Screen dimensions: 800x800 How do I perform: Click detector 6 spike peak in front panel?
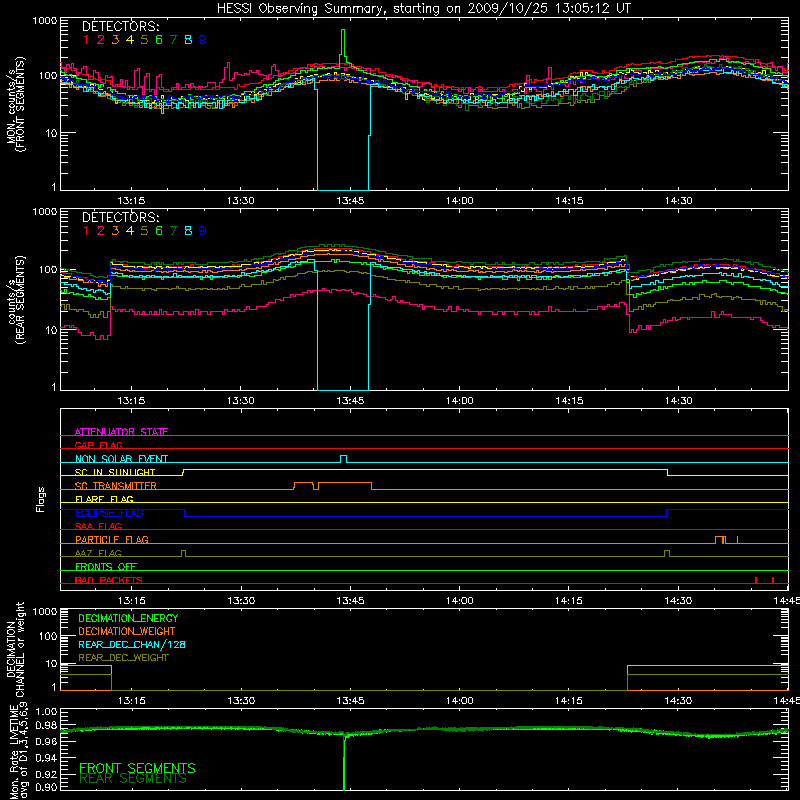point(343,31)
